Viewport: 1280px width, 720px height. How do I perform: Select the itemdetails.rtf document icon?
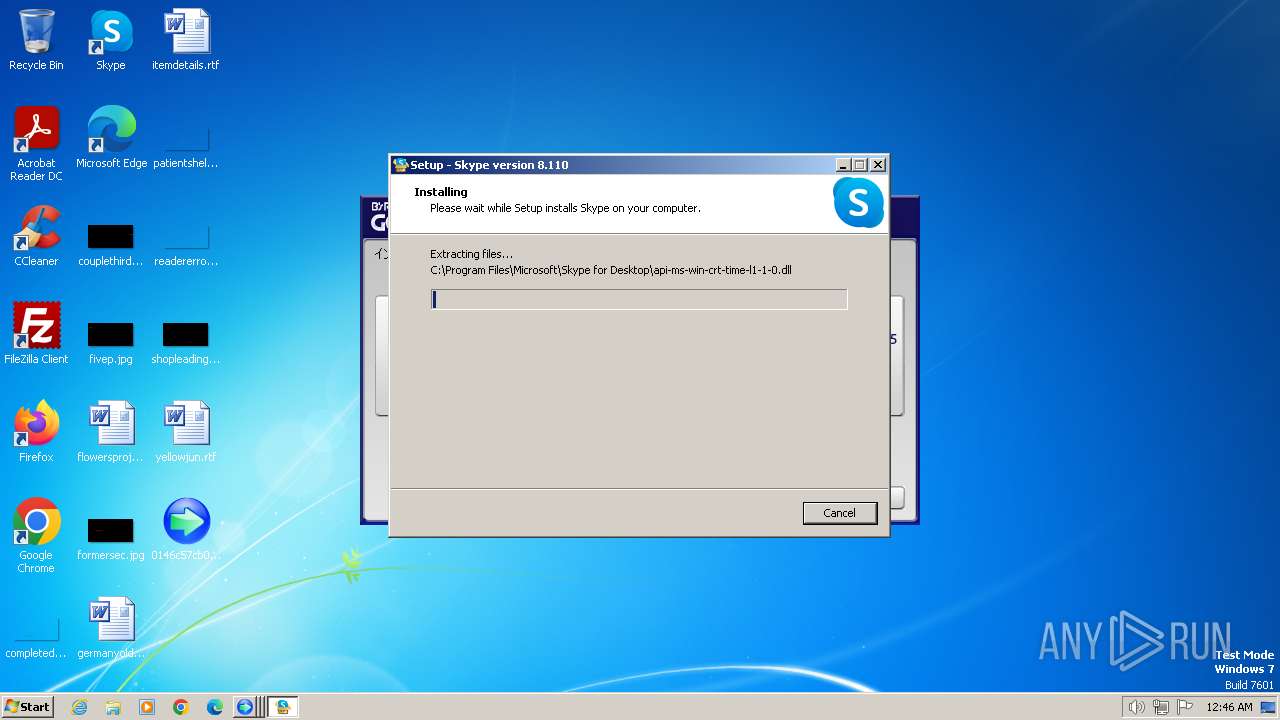(186, 40)
